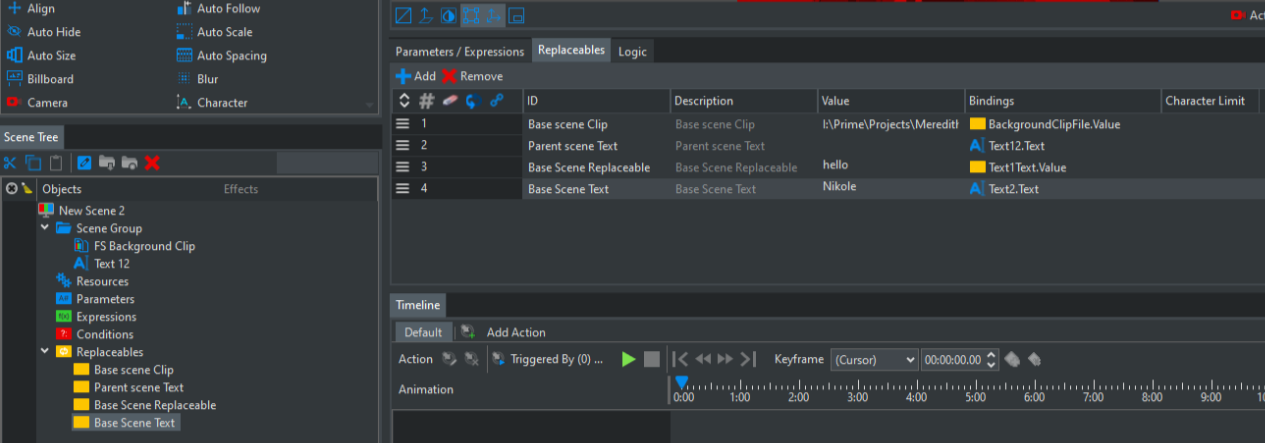Click the Add replaceable button
The width and height of the screenshot is (1265, 443).
pyautogui.click(x=415, y=76)
